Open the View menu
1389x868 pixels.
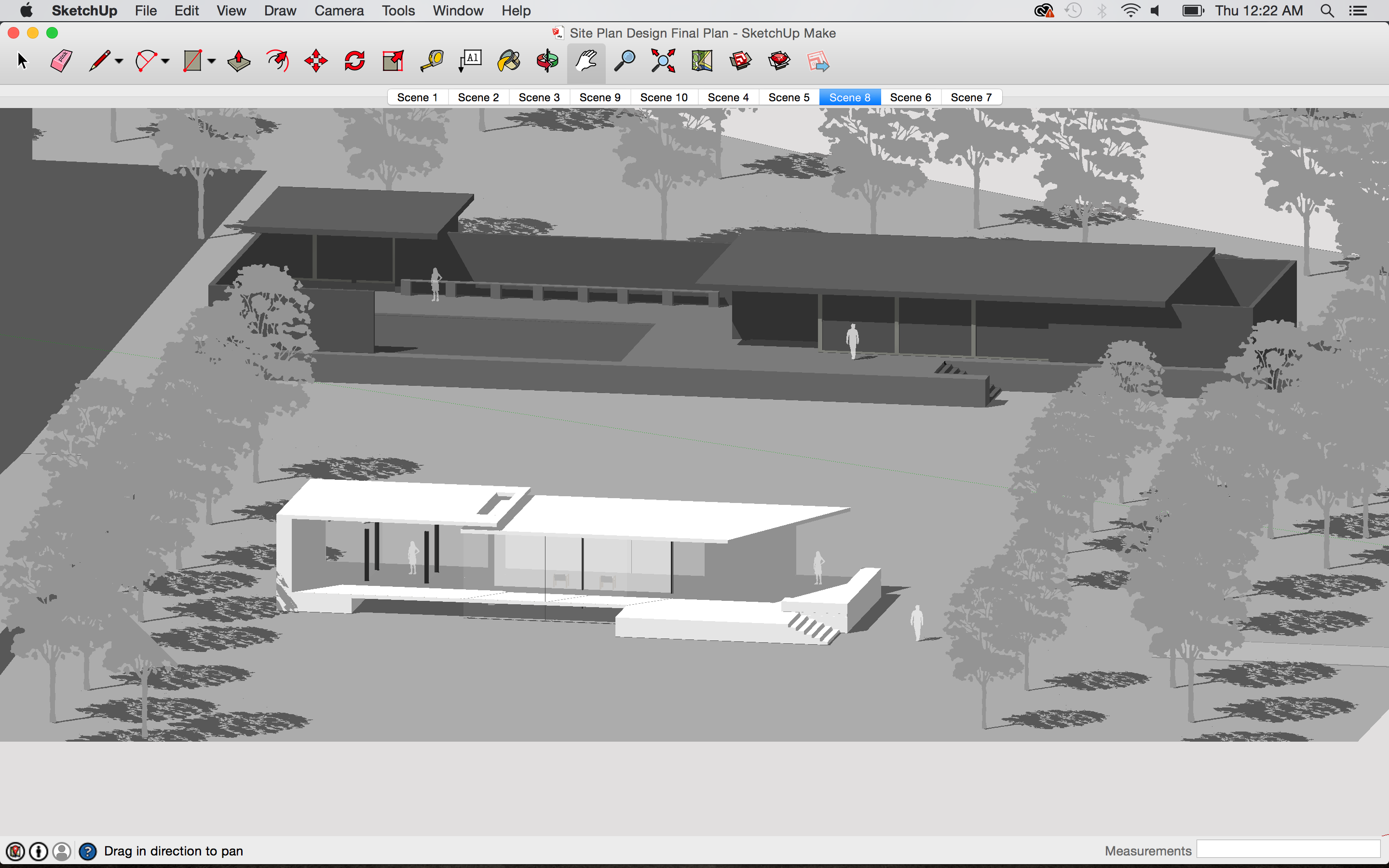click(x=231, y=10)
